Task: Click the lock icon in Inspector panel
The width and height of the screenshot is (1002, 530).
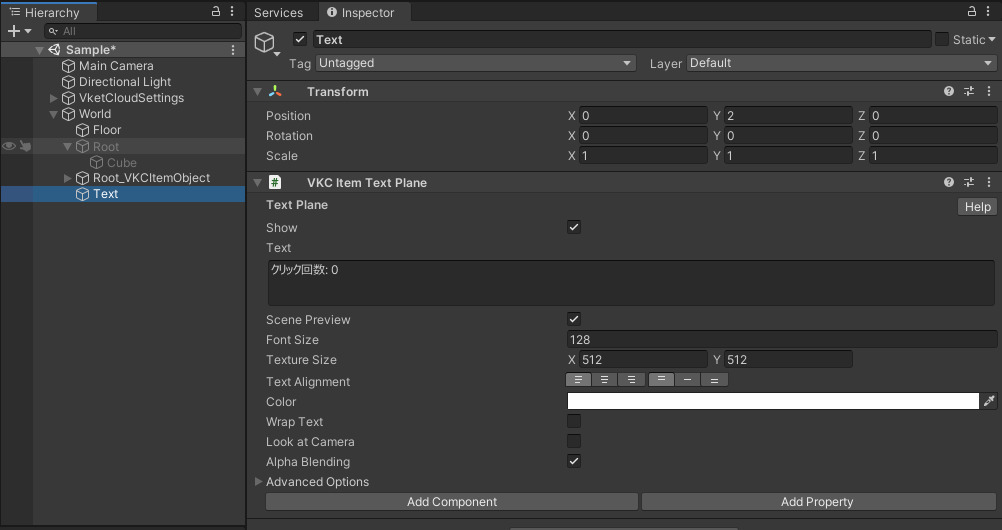Action: point(972,12)
